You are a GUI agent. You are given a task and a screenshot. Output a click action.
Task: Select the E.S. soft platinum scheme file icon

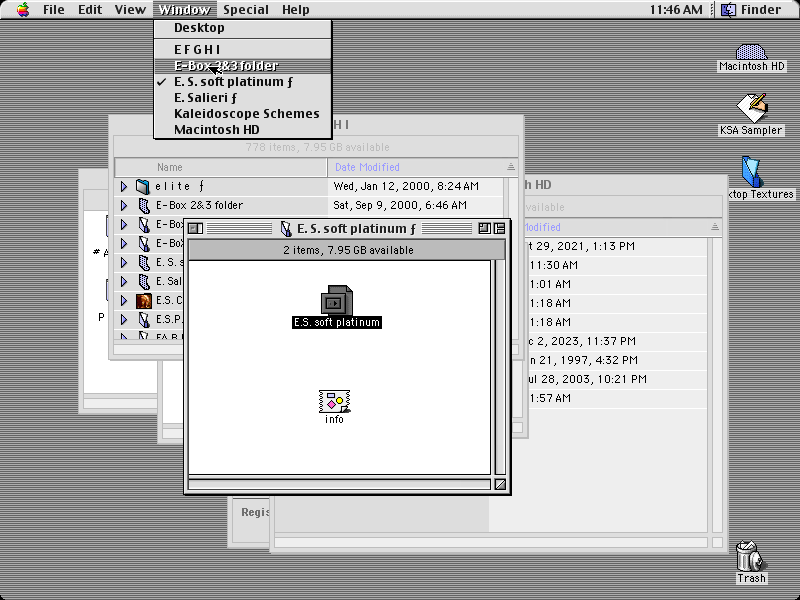pos(337,300)
